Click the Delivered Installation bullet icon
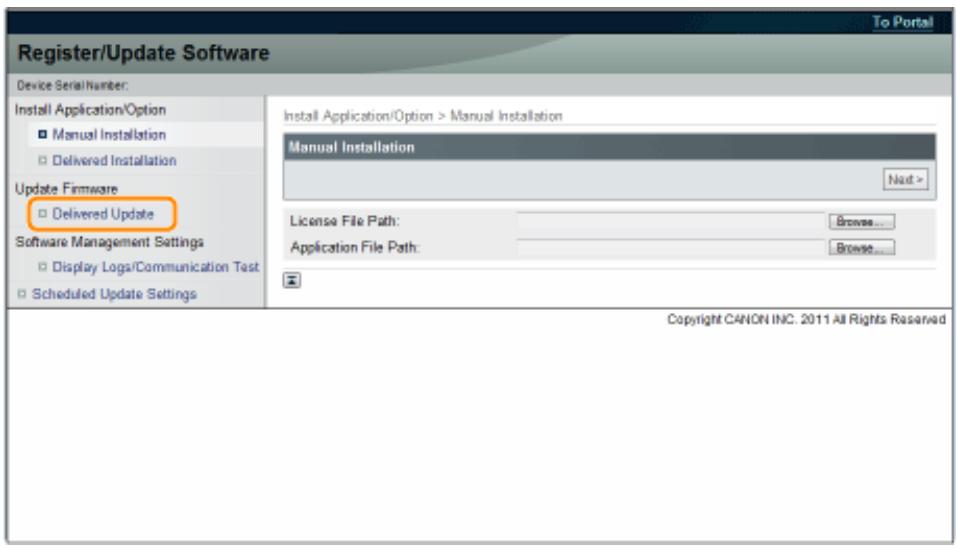Screen dimensions: 957x548 click(x=42, y=160)
